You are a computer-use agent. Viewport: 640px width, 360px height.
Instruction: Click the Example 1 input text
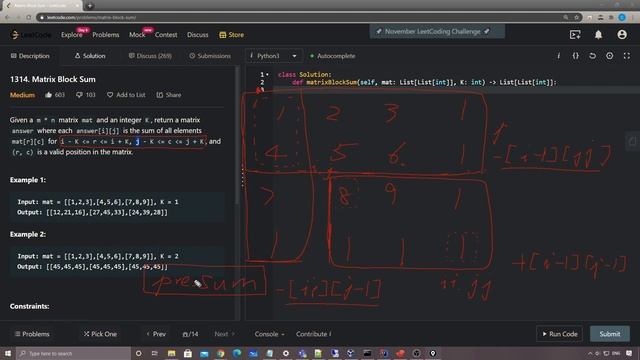[x=98, y=202]
